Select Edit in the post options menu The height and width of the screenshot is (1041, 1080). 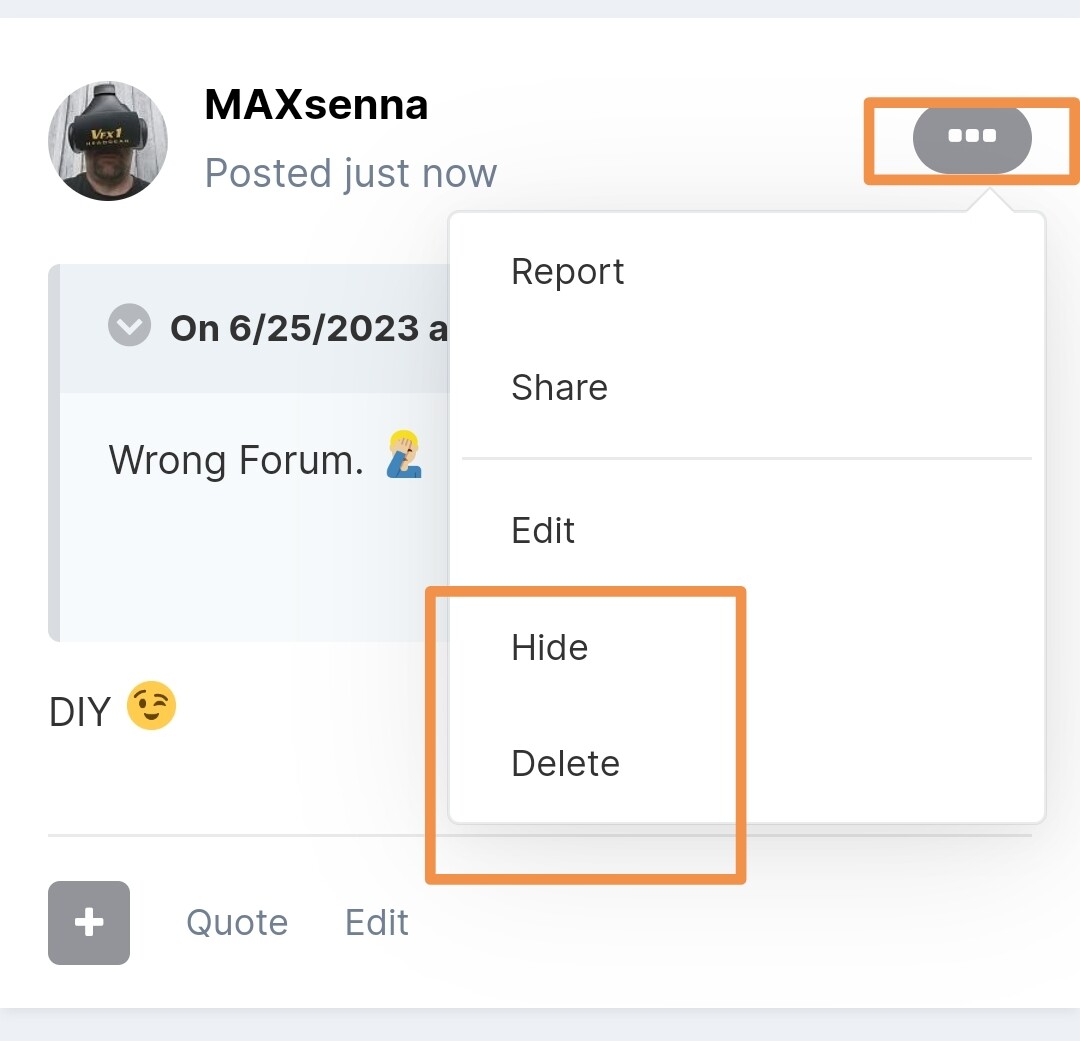click(x=543, y=530)
